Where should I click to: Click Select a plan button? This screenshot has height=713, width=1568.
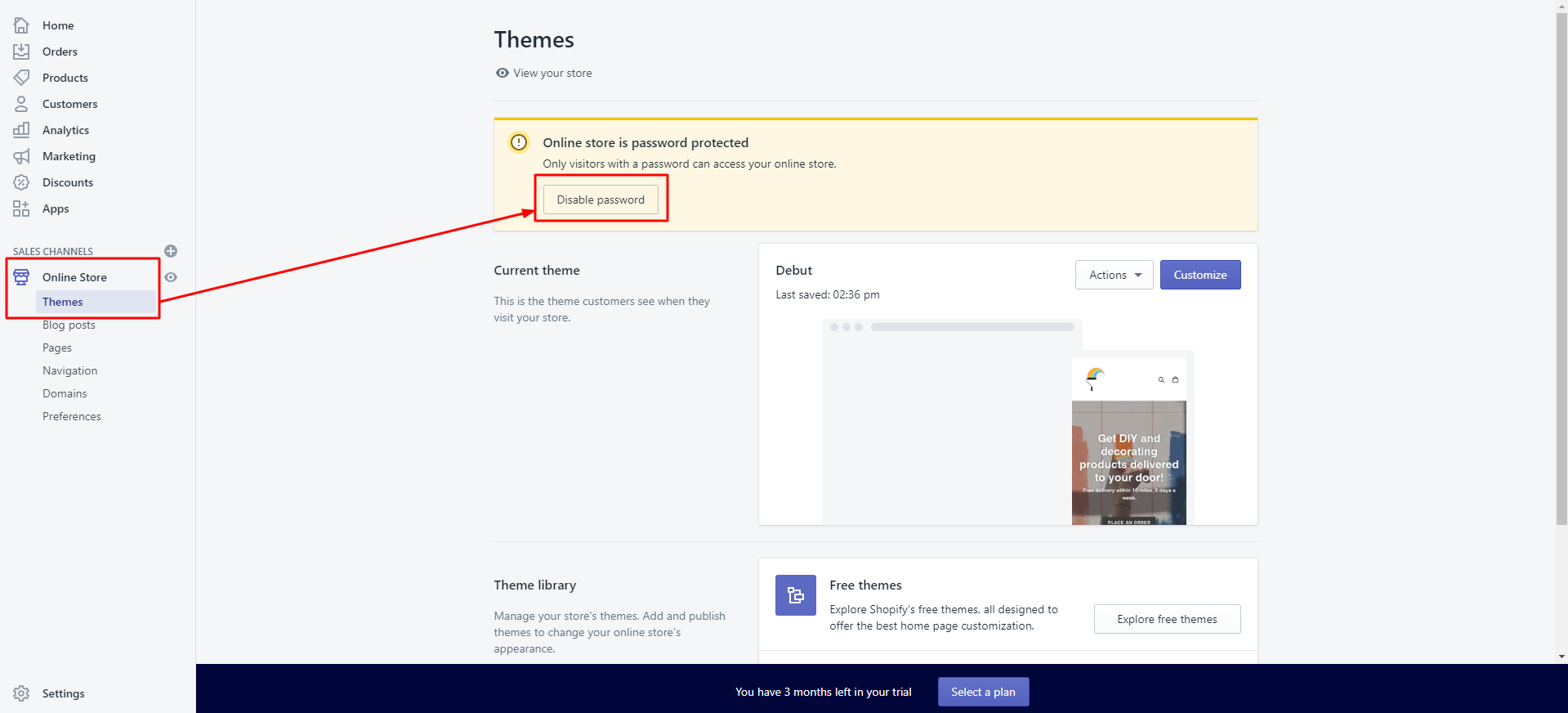pyautogui.click(x=983, y=692)
